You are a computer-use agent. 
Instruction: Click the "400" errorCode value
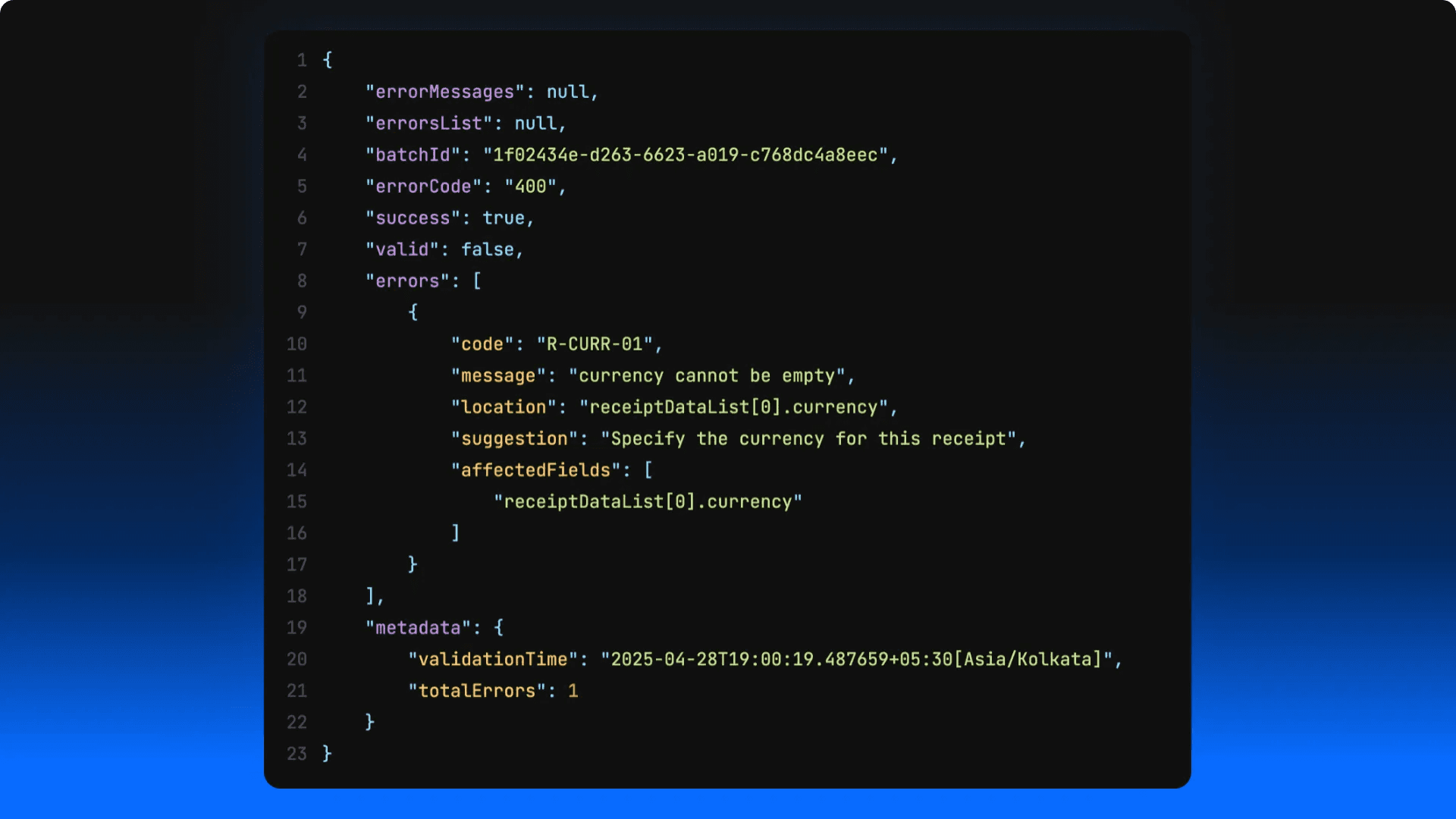530,187
